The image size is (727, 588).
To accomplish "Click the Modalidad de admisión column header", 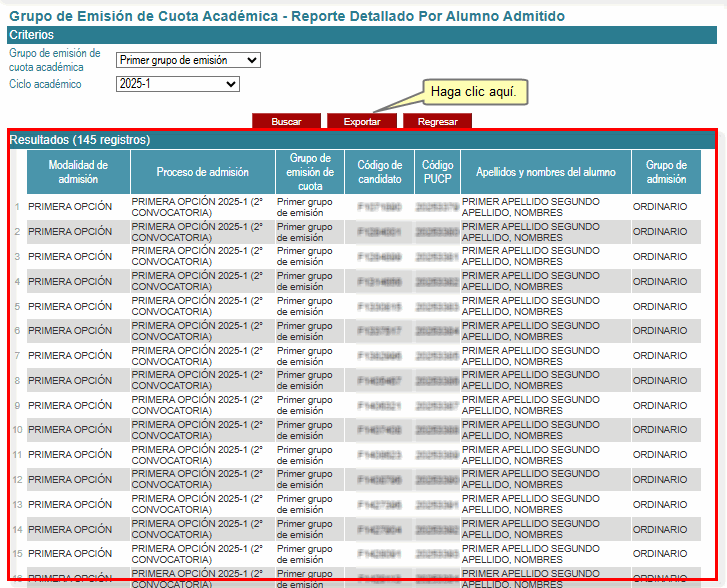I will click(x=78, y=172).
